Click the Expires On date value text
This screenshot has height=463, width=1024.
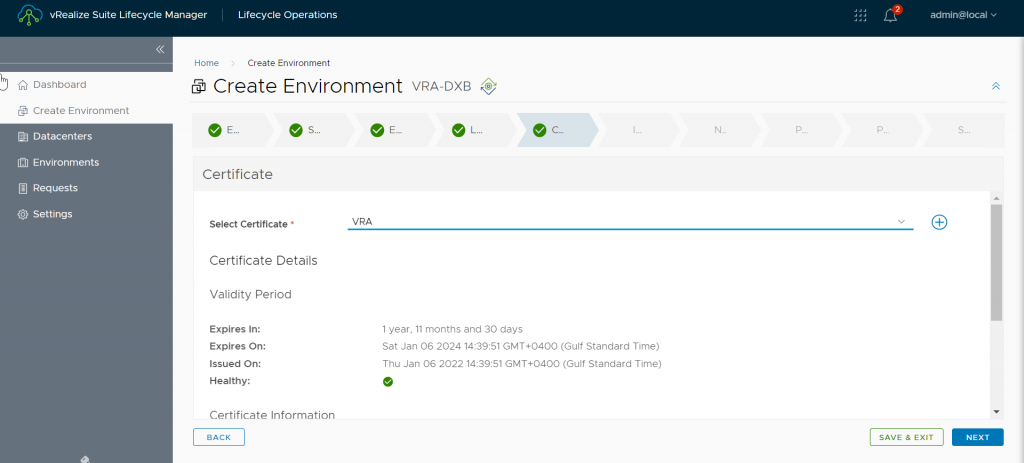[520, 346]
